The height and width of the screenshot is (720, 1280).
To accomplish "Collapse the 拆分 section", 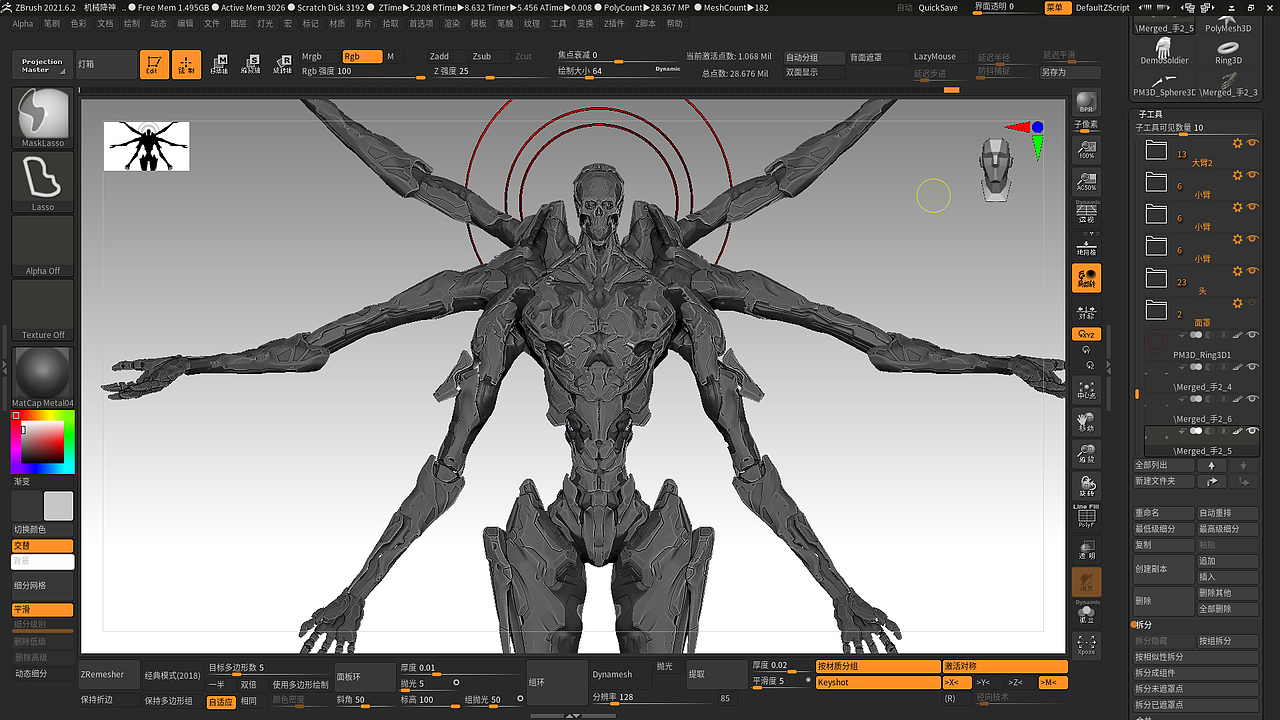I will tap(1145, 625).
